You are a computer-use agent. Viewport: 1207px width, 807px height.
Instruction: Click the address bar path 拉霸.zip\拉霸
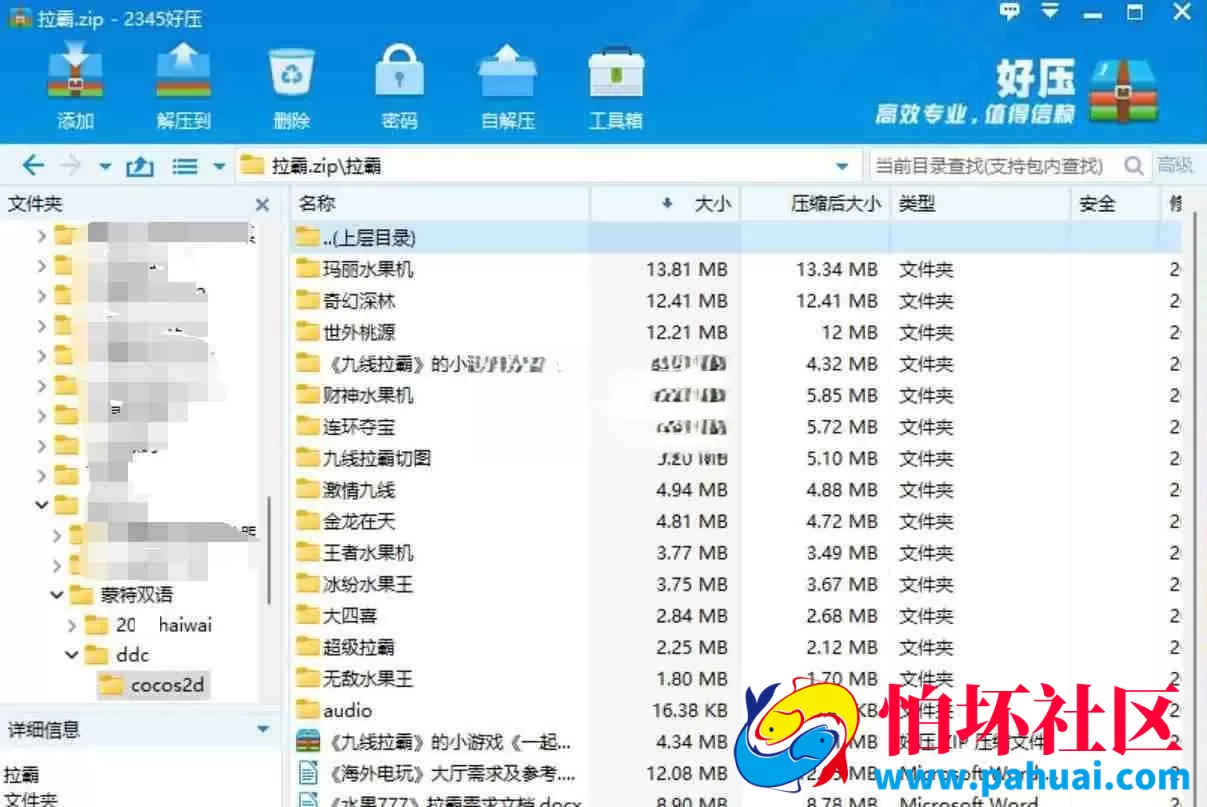(326, 166)
